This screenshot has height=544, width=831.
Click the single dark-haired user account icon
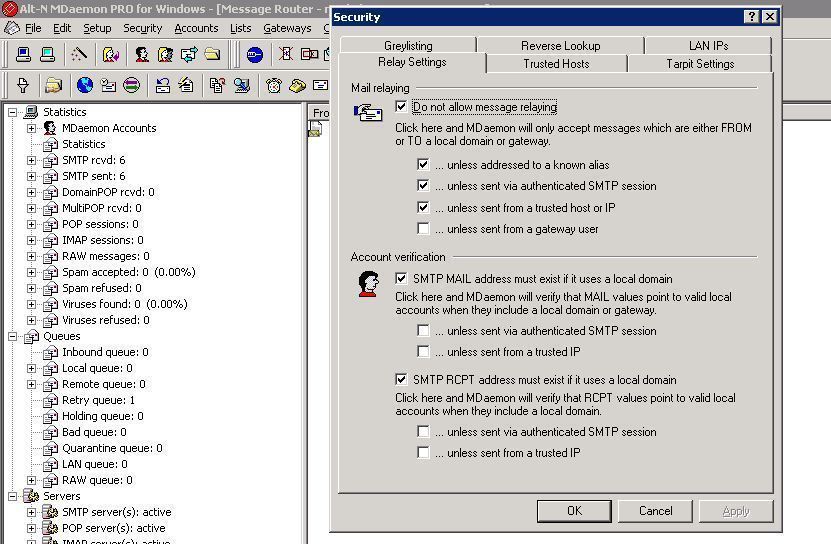(x=142, y=54)
